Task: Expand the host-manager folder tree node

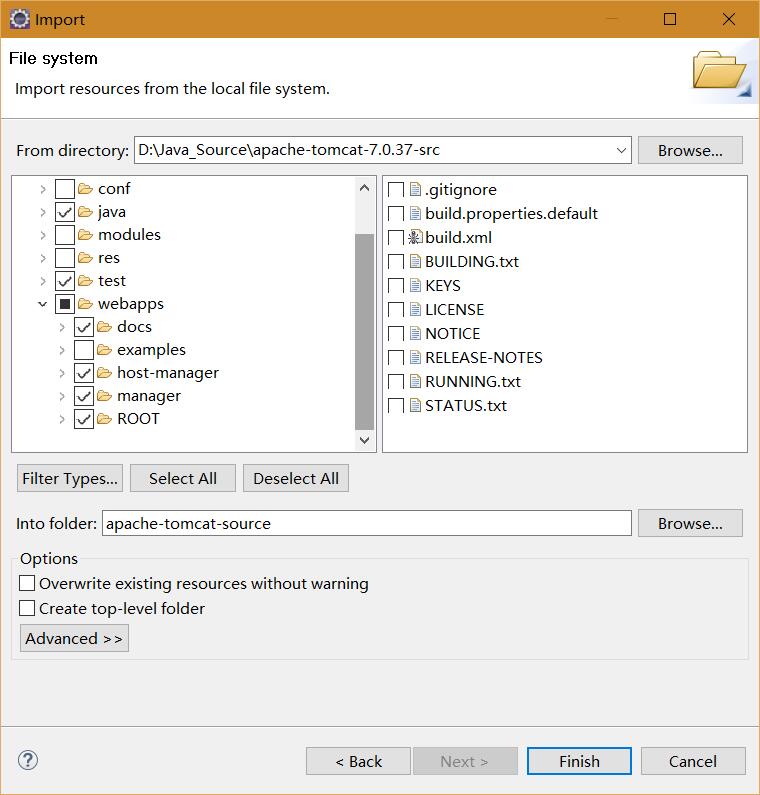Action: coord(62,373)
